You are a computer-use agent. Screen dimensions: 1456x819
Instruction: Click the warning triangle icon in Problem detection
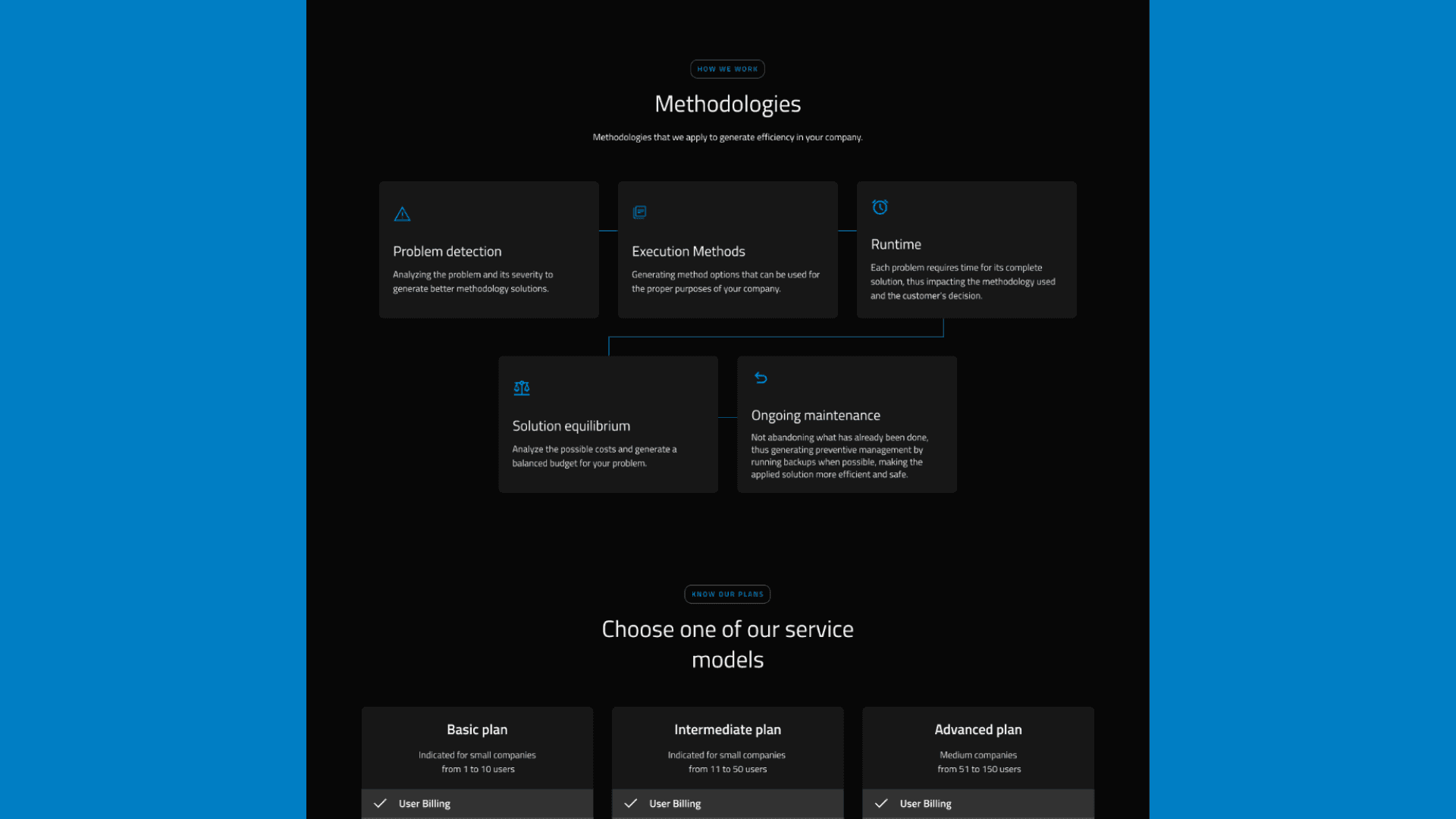tap(401, 214)
